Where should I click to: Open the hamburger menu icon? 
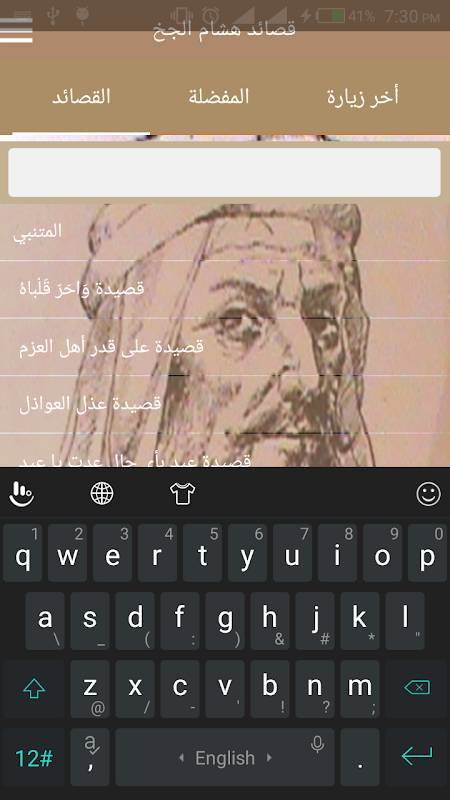tap(16, 31)
